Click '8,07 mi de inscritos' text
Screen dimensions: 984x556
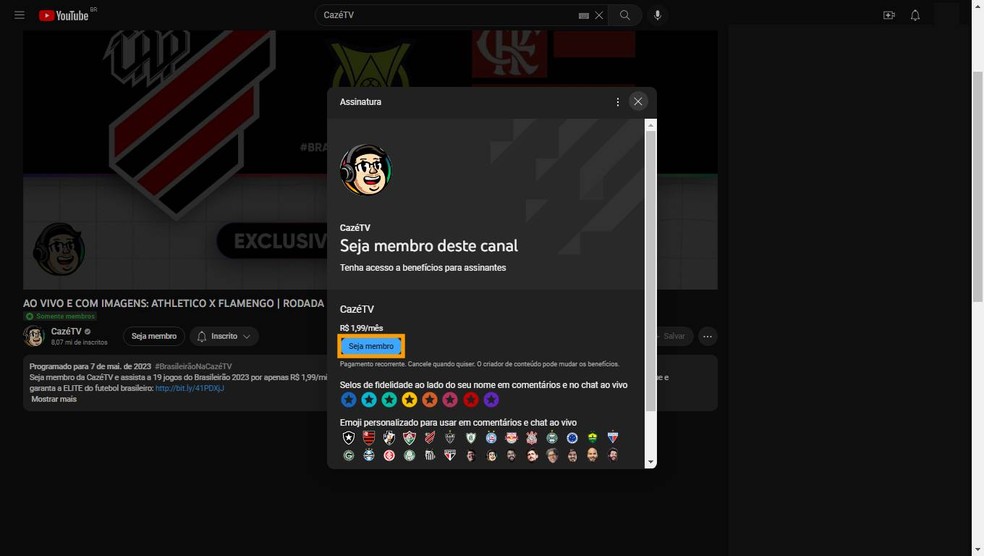(79, 343)
